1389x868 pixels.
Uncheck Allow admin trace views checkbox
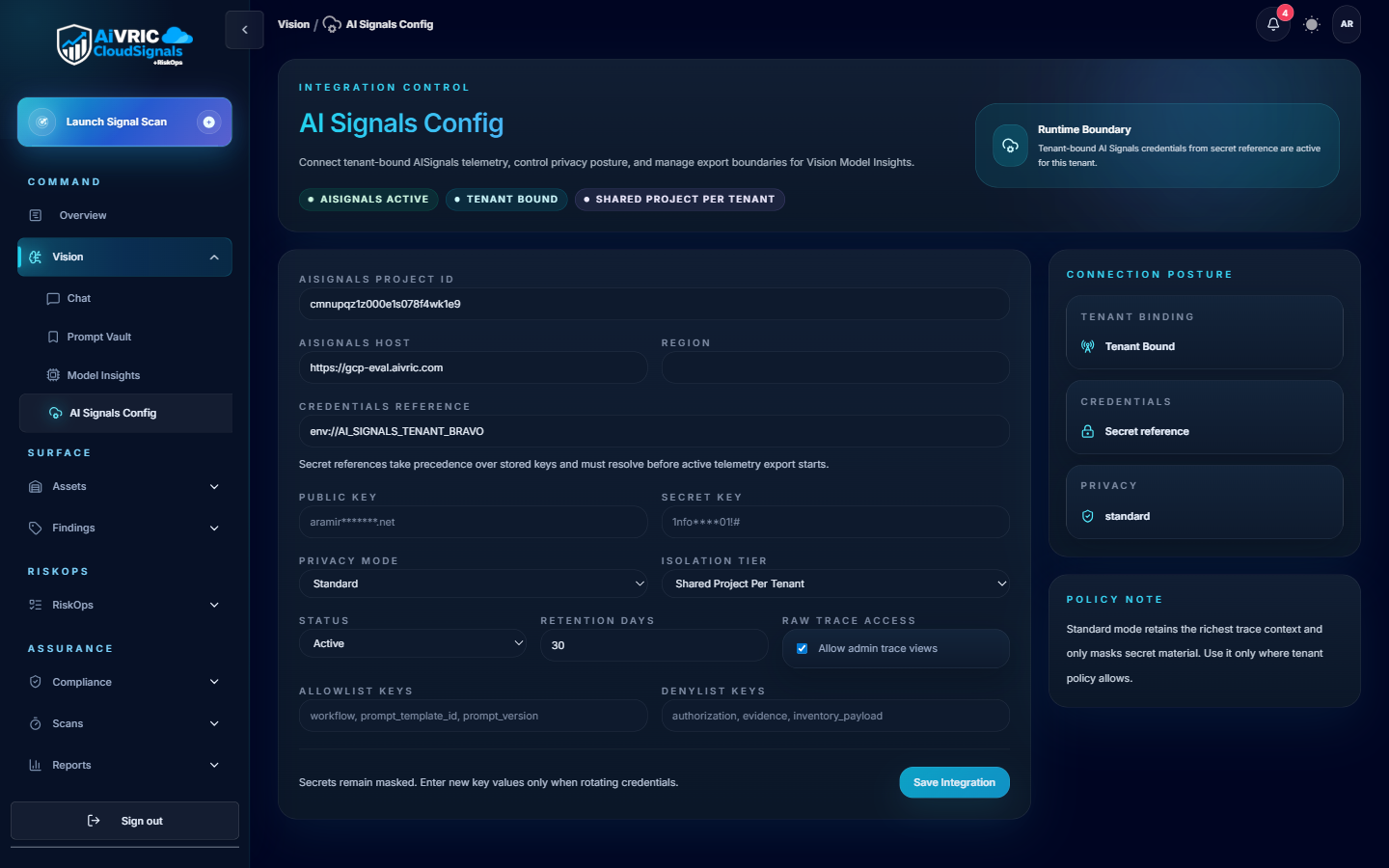point(802,648)
